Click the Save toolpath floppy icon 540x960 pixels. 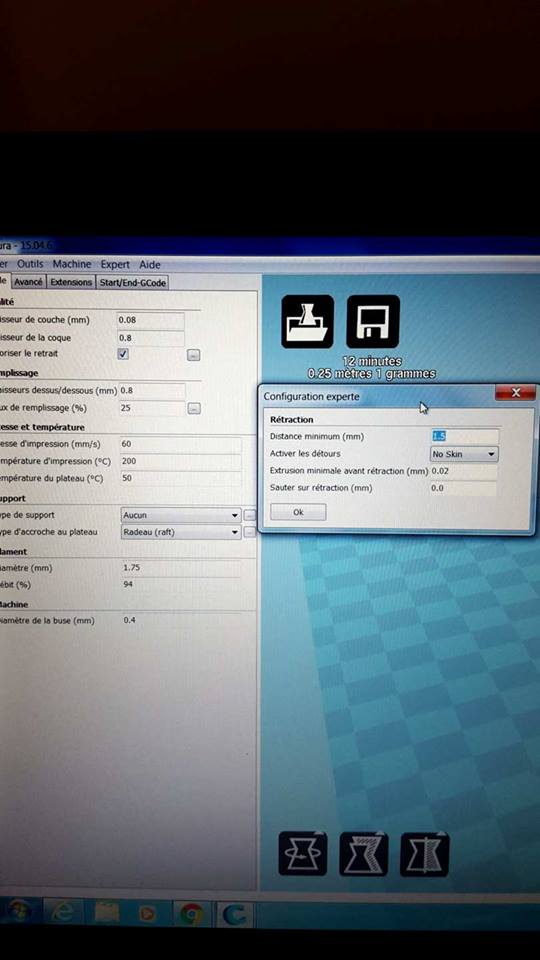tap(373, 321)
